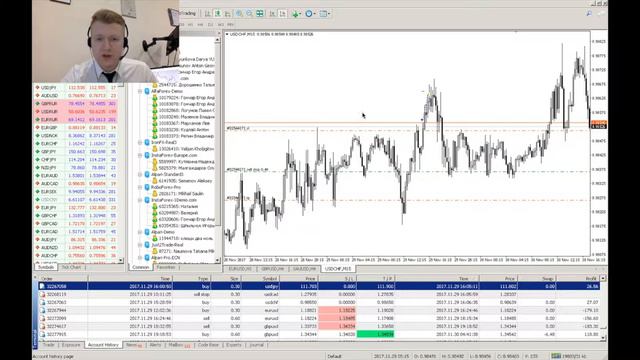Screen dimensions: 640x360
Task: Switch to the EURUSD,H1 chart tab
Action: (240, 269)
